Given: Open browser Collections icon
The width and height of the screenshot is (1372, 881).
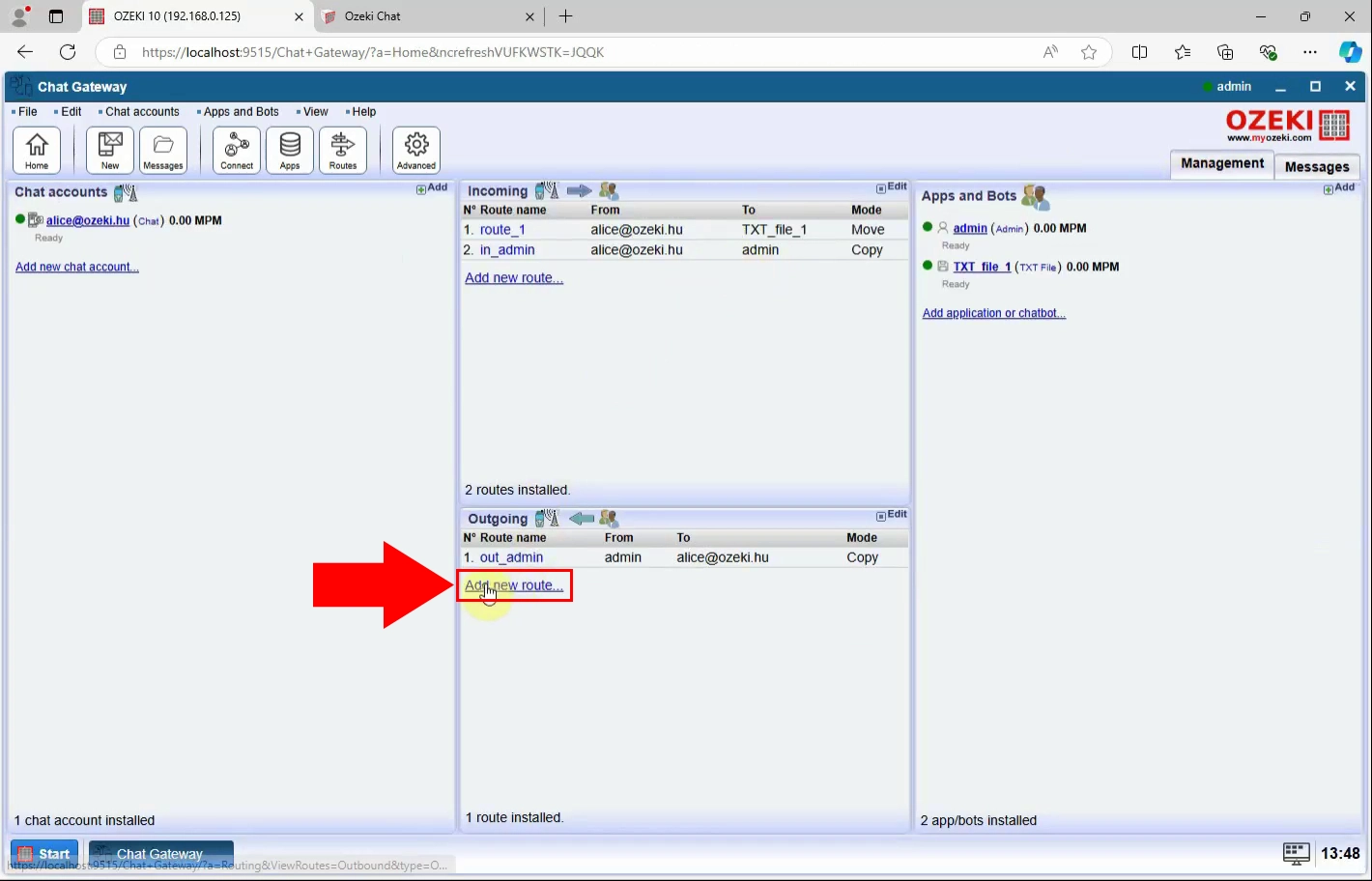Looking at the screenshot, I should pos(1225,52).
